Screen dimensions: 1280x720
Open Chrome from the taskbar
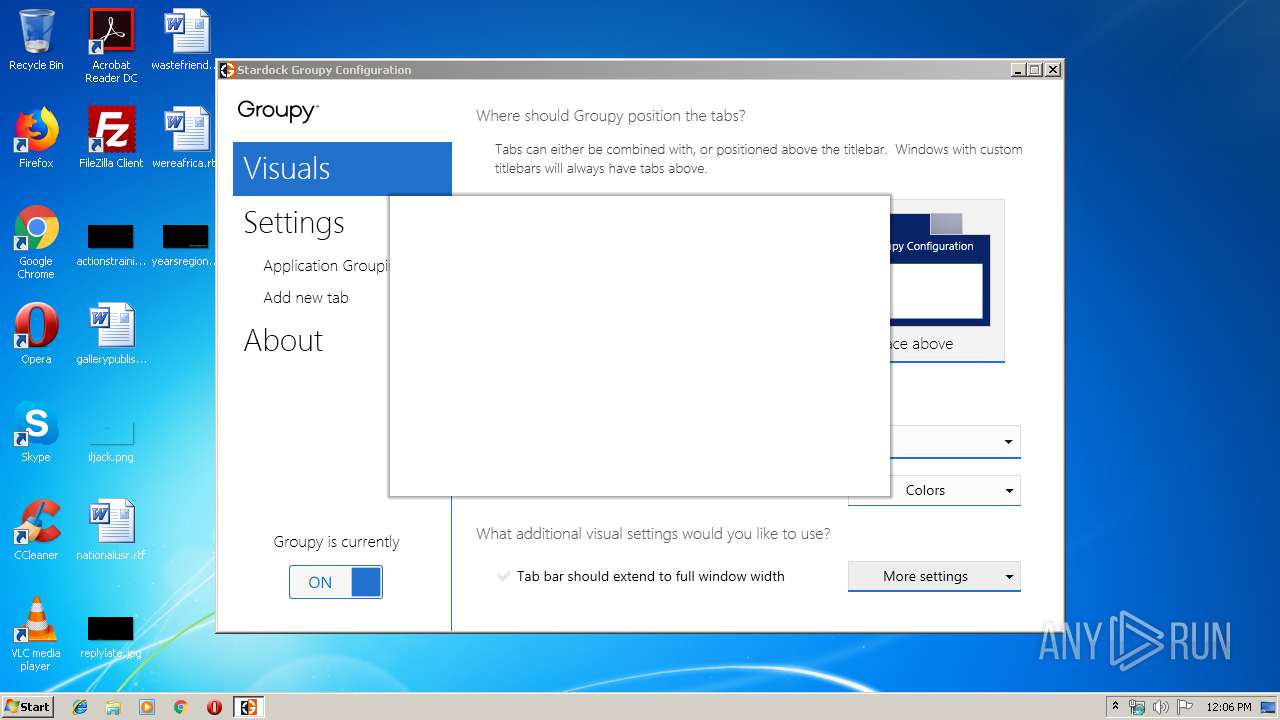(x=180, y=707)
